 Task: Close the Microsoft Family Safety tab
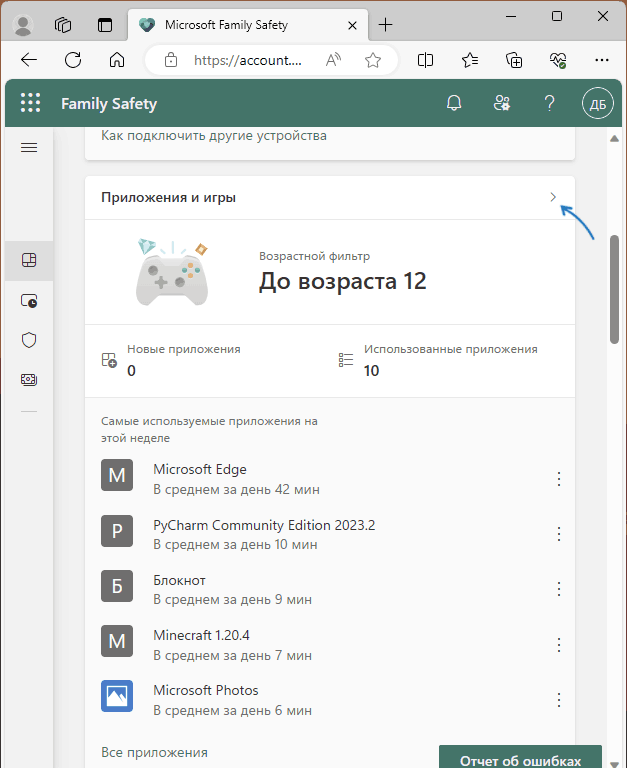click(x=352, y=25)
